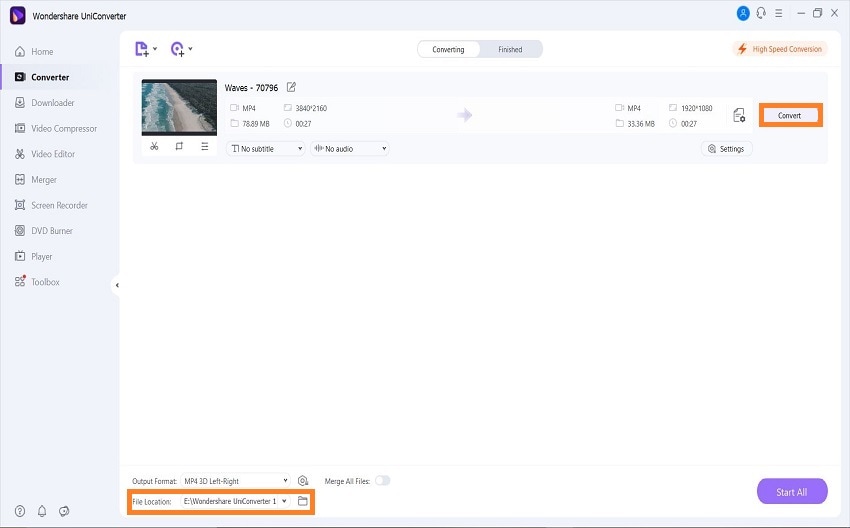Enable High Speed Conversion
This screenshot has height=528, width=850.
coord(780,49)
